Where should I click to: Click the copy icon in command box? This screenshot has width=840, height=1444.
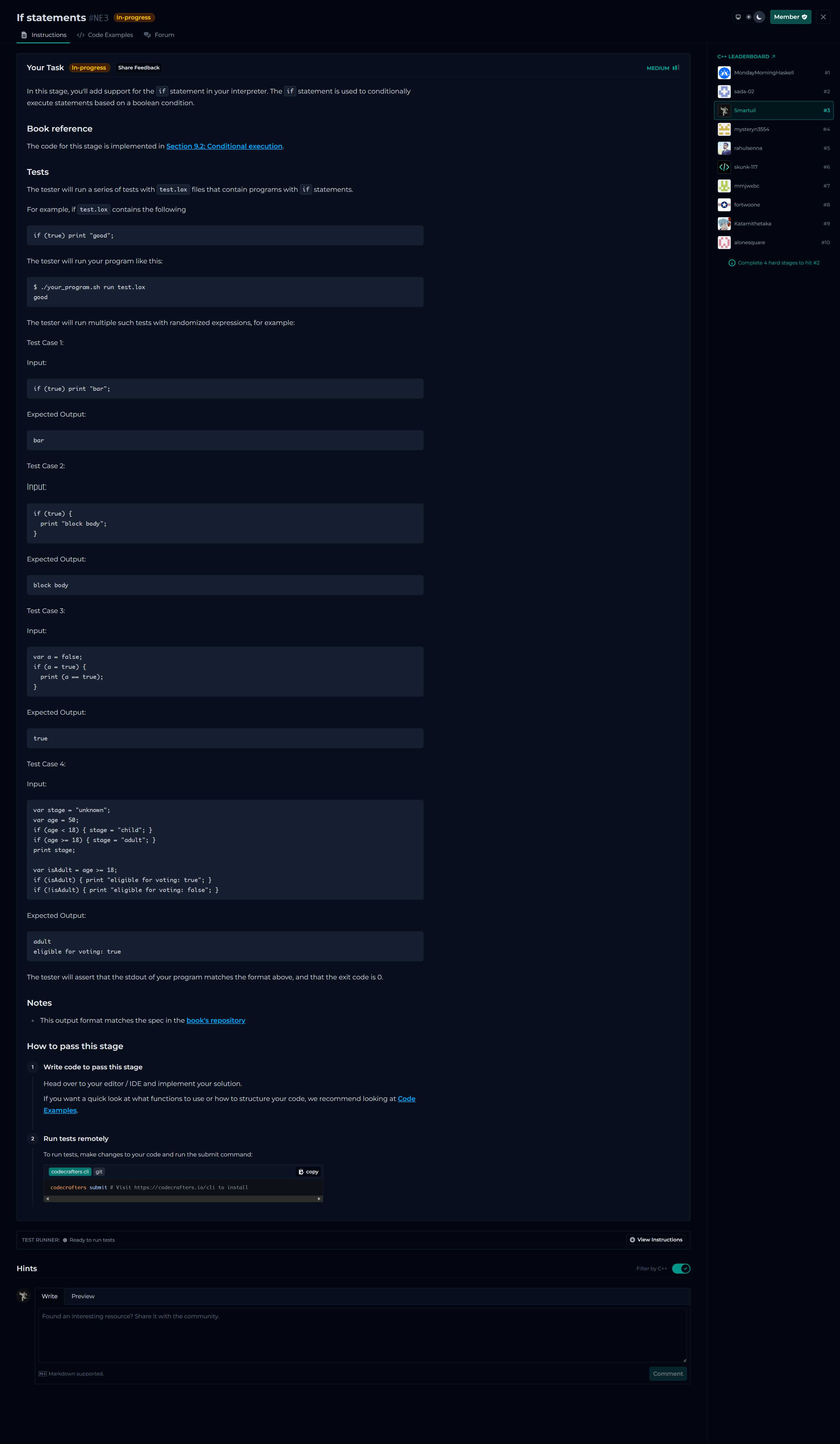pos(301,1172)
